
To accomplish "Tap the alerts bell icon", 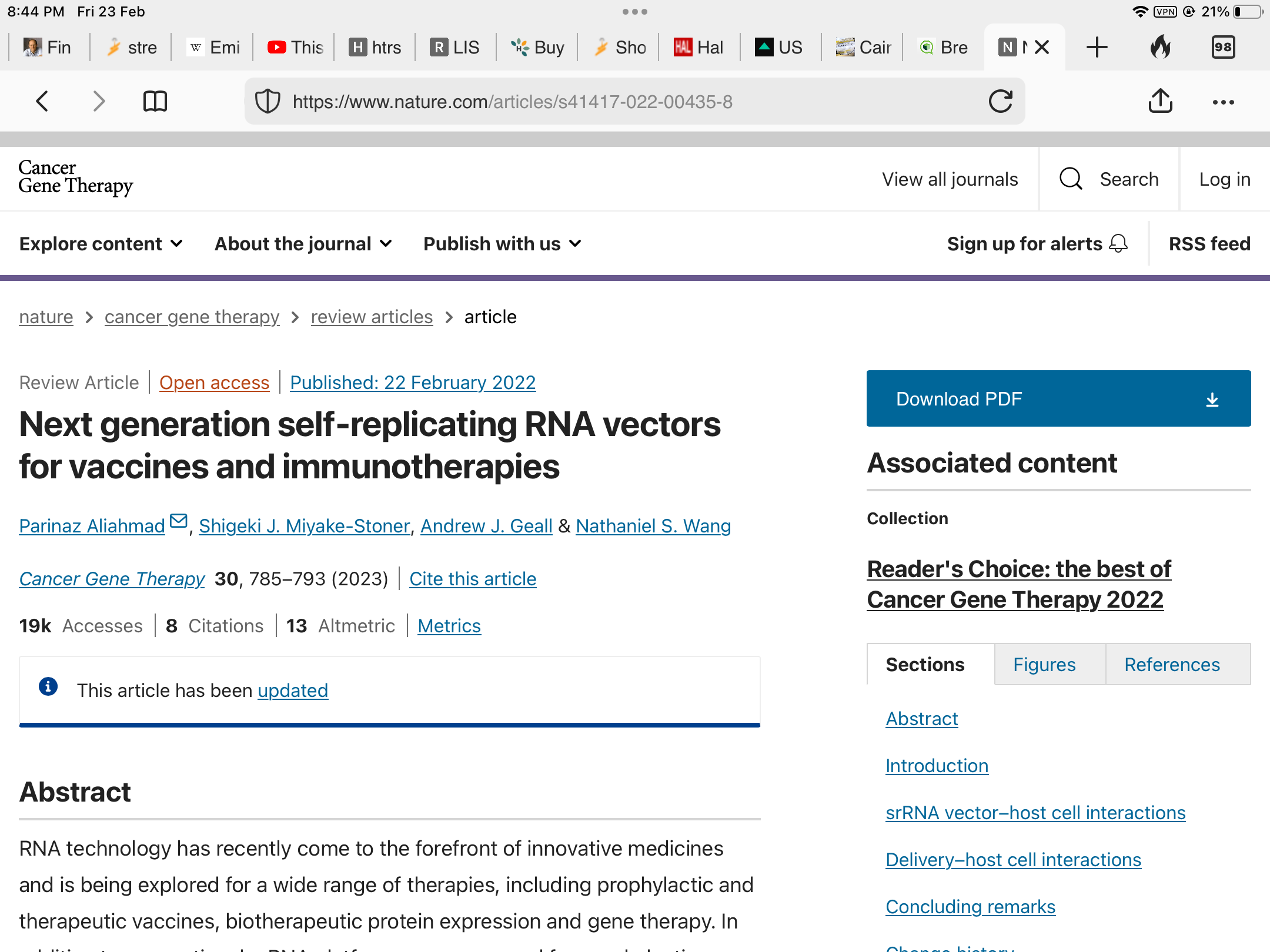I will point(1118,243).
